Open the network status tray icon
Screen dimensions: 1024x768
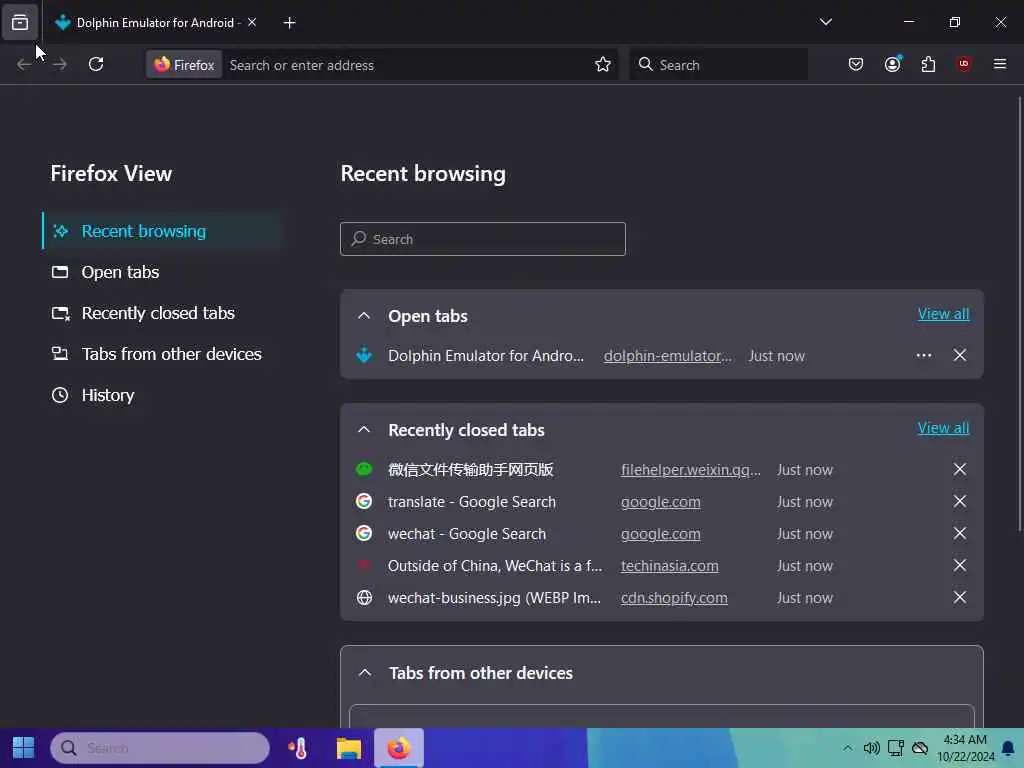click(895, 748)
